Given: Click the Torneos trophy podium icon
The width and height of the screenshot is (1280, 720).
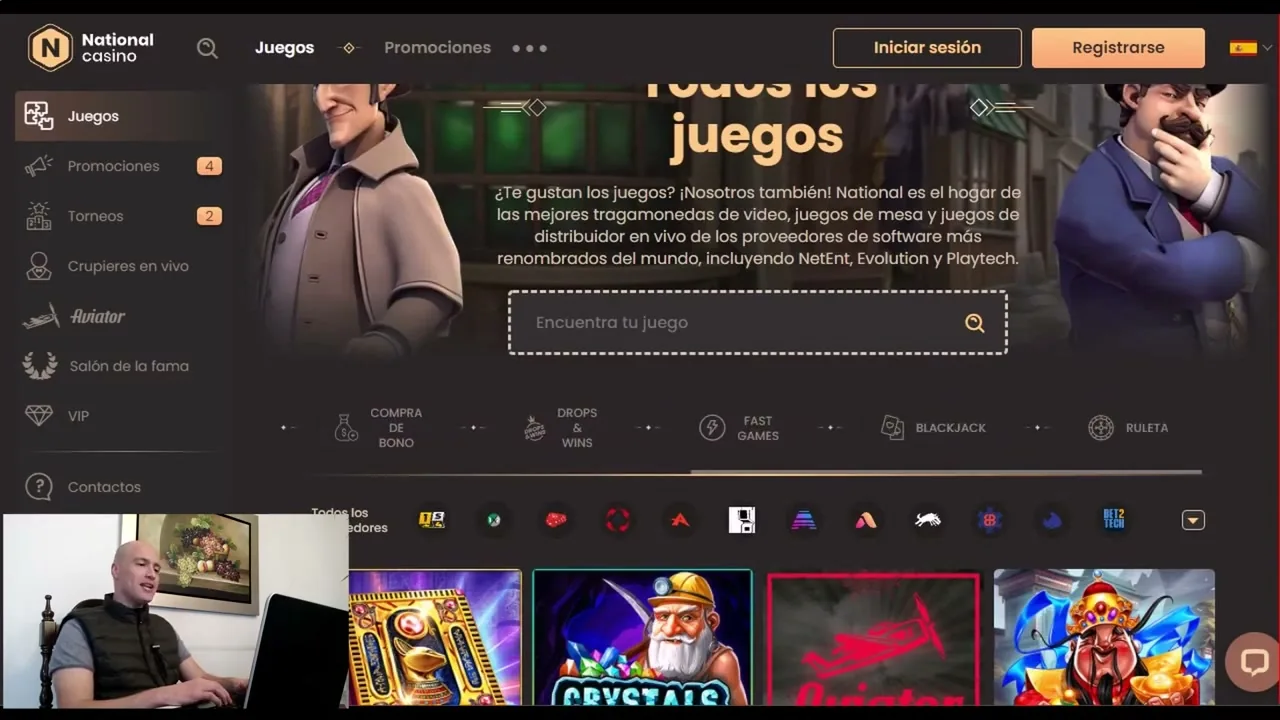Looking at the screenshot, I should tap(39, 216).
